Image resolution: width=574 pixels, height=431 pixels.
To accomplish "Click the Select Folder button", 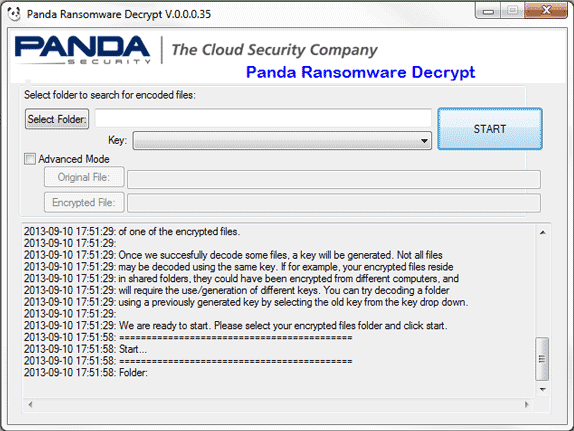I will point(57,119).
